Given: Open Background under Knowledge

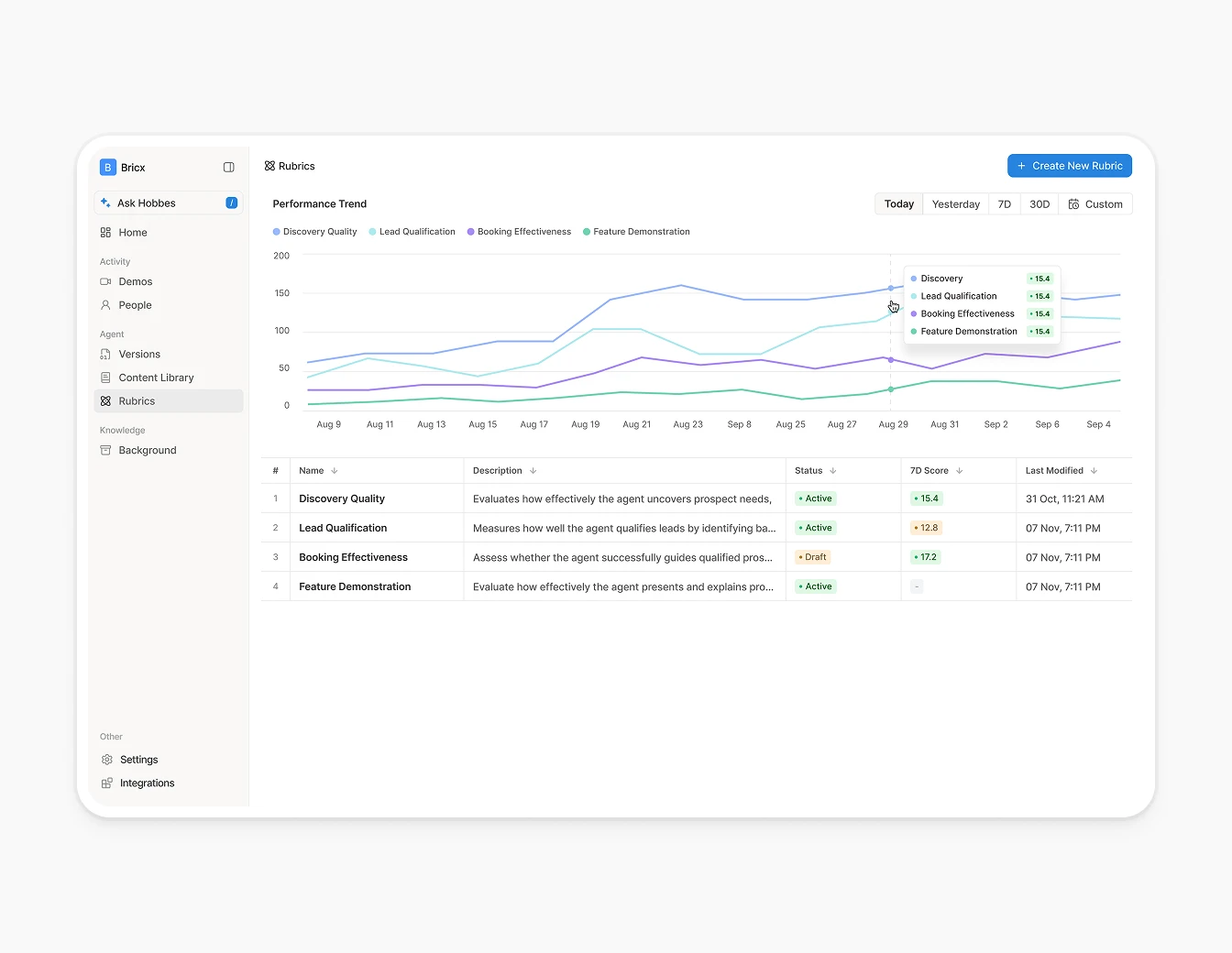Looking at the screenshot, I should click(147, 450).
